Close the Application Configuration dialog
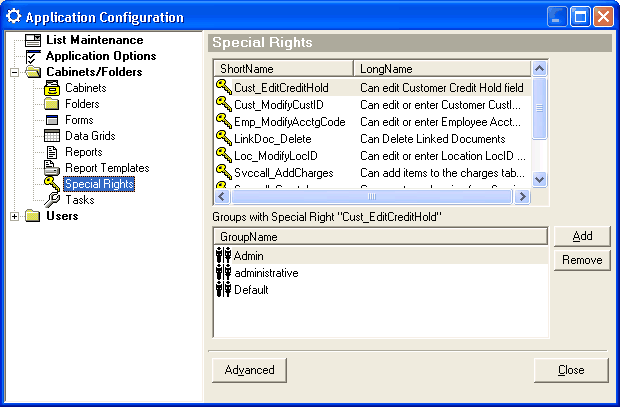Screen dimensions: 620x407 (571, 370)
